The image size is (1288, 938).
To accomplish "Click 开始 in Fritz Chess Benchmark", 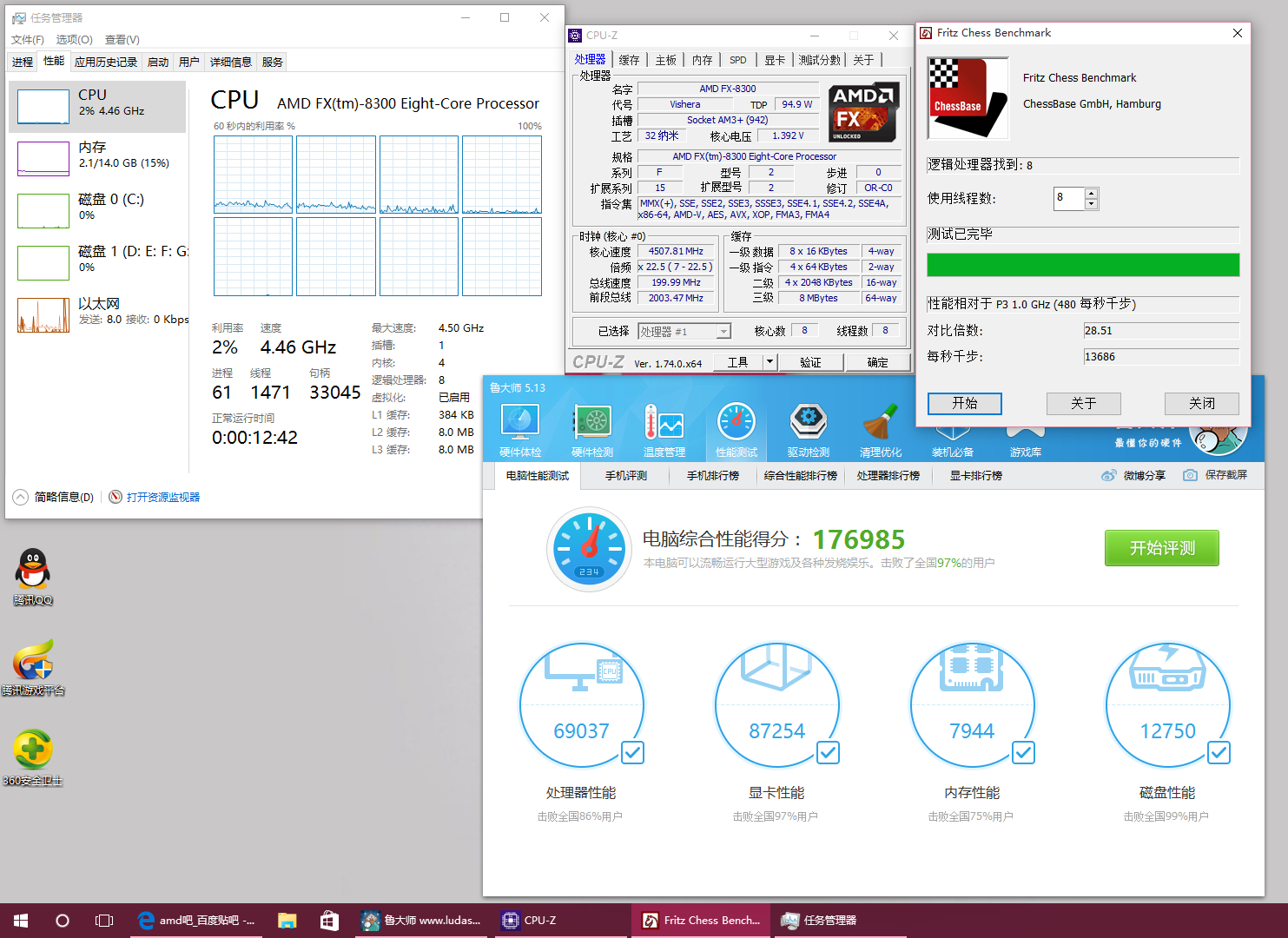I will pos(965,403).
